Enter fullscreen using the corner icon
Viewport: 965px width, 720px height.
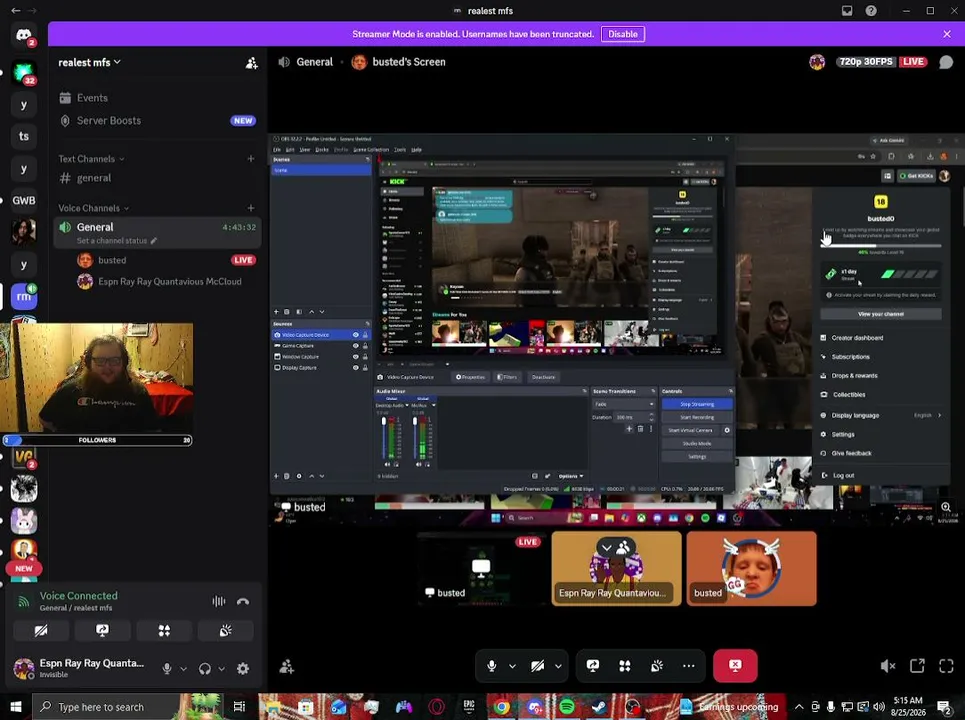[x=946, y=665]
